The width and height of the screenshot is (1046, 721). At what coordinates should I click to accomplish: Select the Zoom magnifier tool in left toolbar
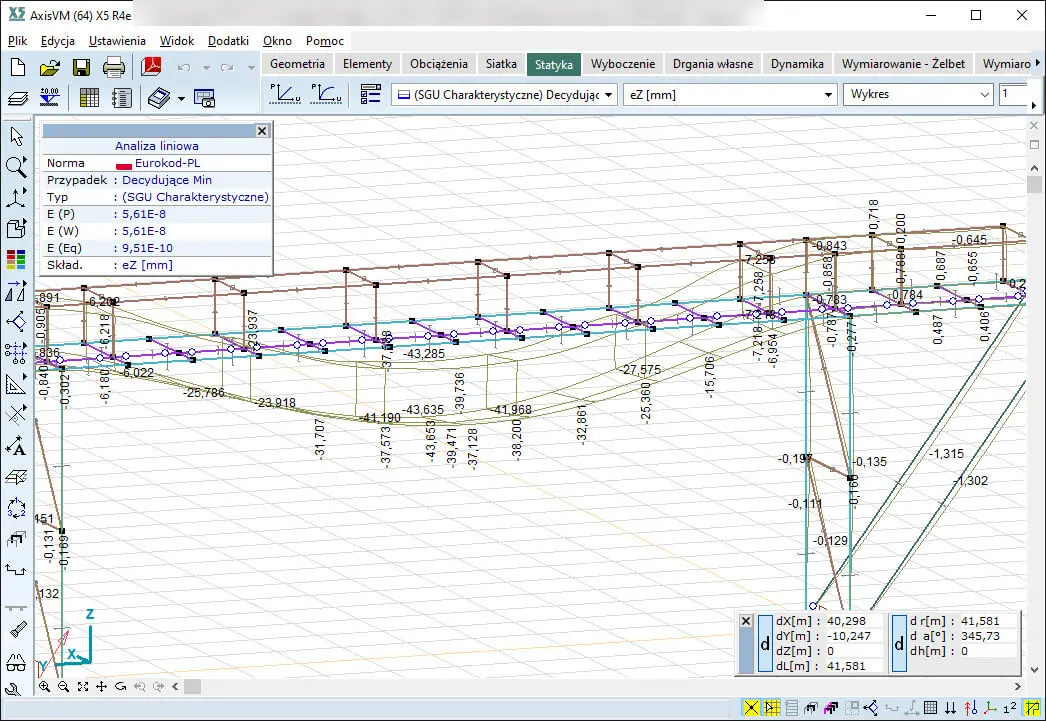(x=16, y=167)
